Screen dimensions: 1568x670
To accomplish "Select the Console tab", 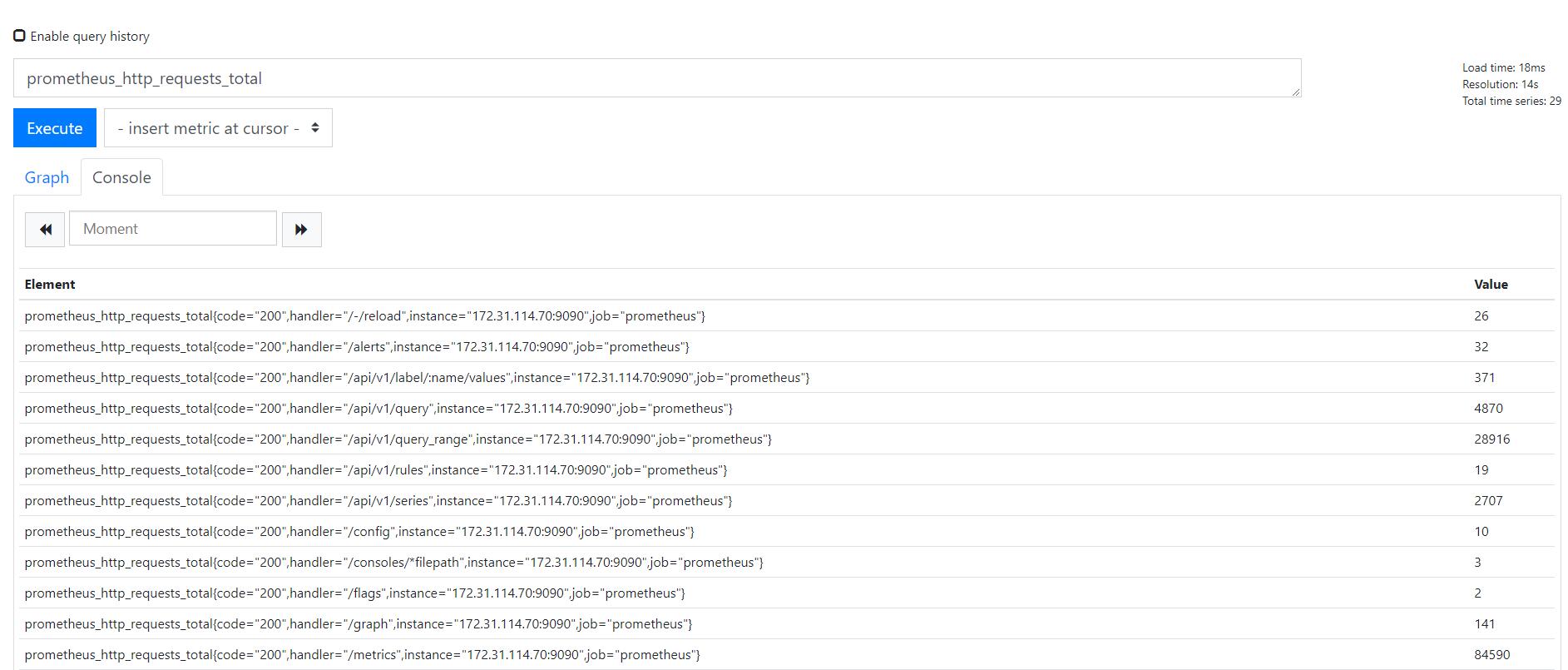I will [121, 177].
